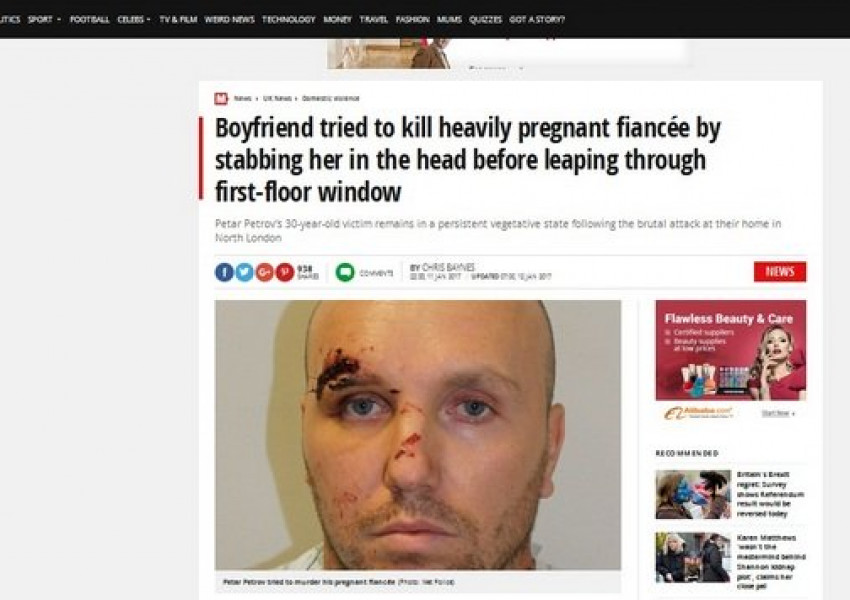Open the Weird News section
This screenshot has width=850, height=600.
point(229,20)
